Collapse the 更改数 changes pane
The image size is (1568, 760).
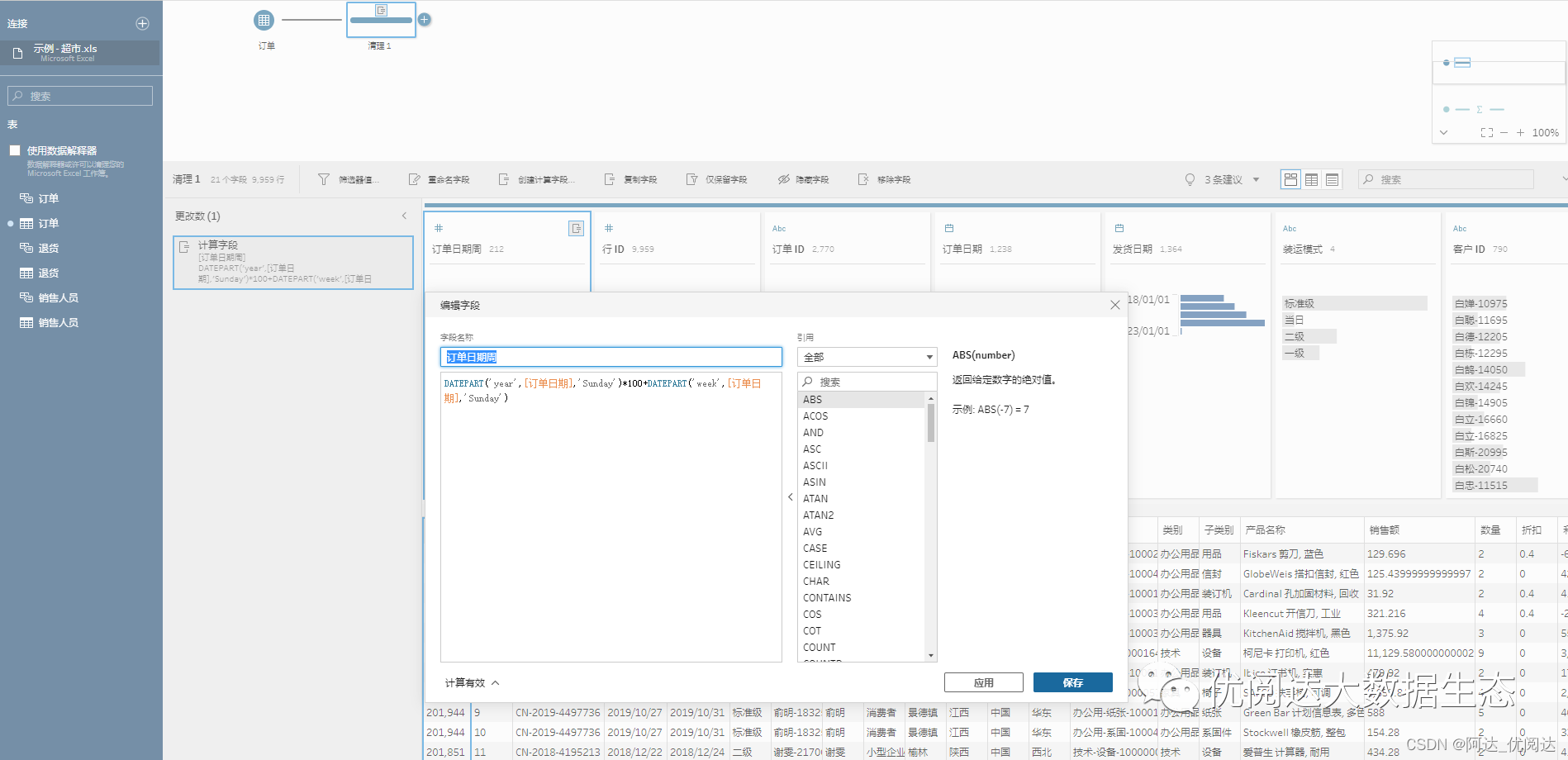click(404, 216)
